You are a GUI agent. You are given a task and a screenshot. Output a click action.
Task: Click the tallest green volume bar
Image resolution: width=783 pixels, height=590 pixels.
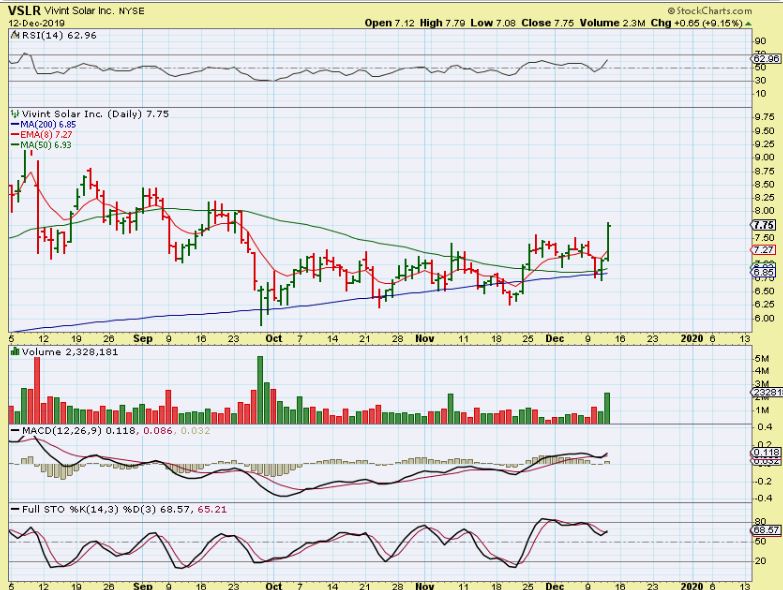[x=260, y=390]
